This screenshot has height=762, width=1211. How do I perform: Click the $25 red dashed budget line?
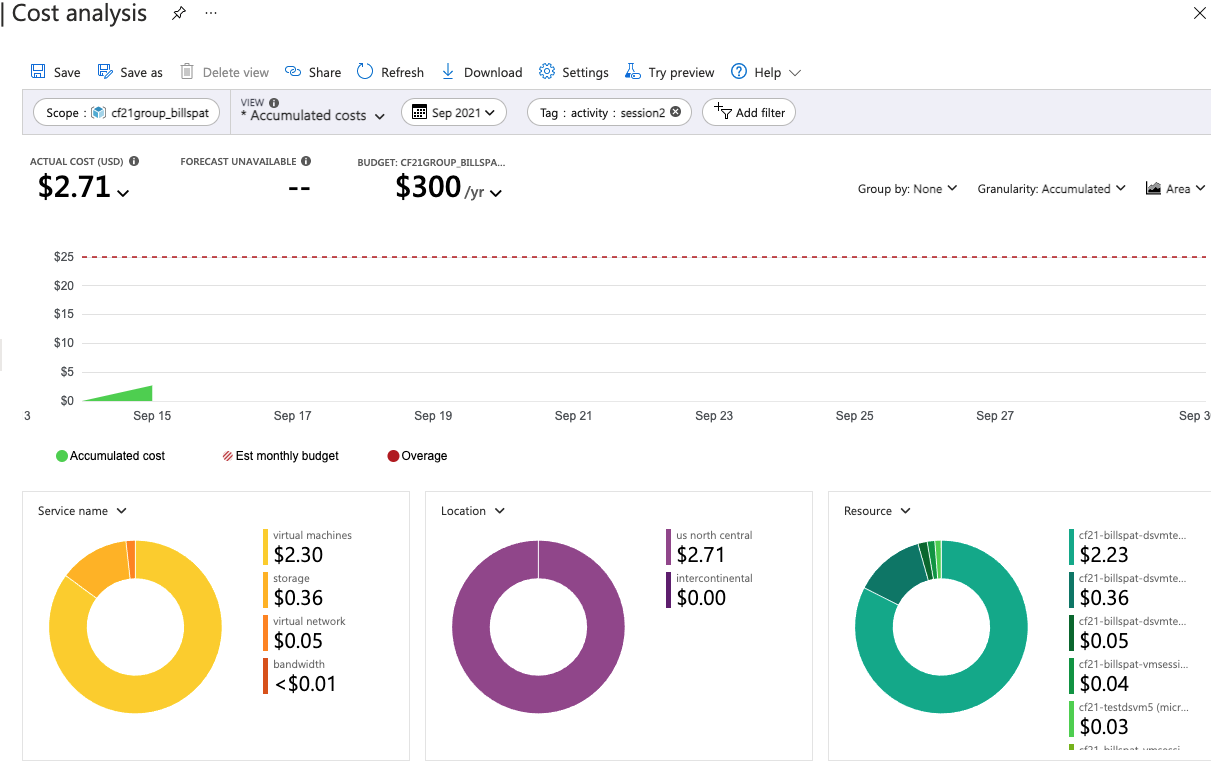pyautogui.click(x=646, y=257)
